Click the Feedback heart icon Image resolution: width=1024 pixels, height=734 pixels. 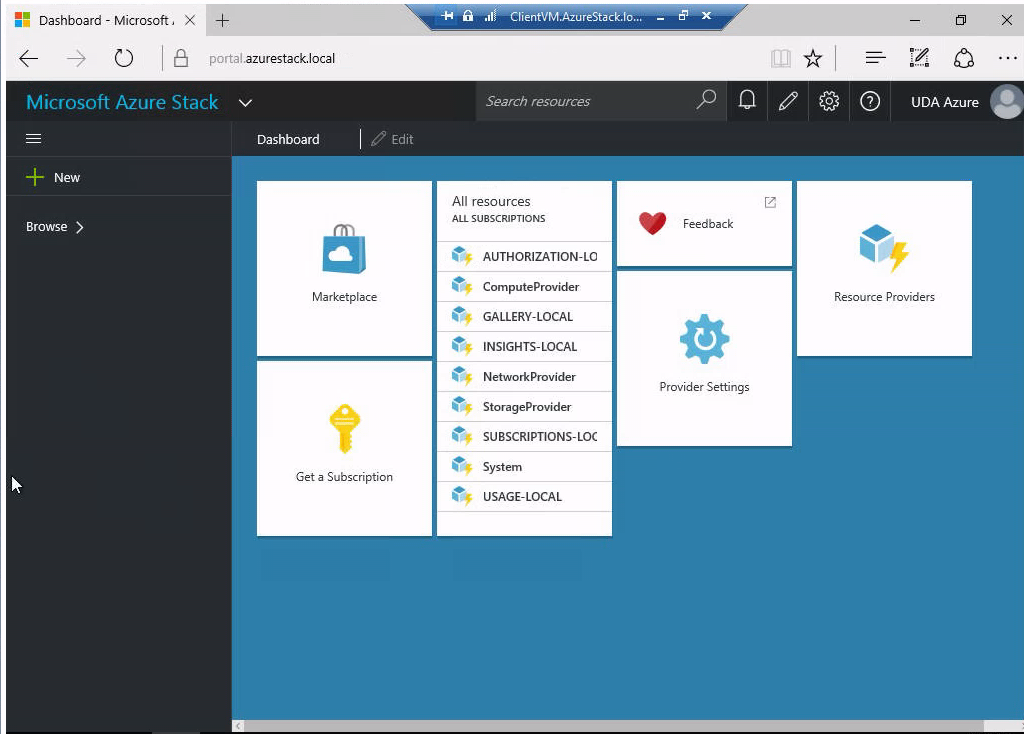point(652,223)
